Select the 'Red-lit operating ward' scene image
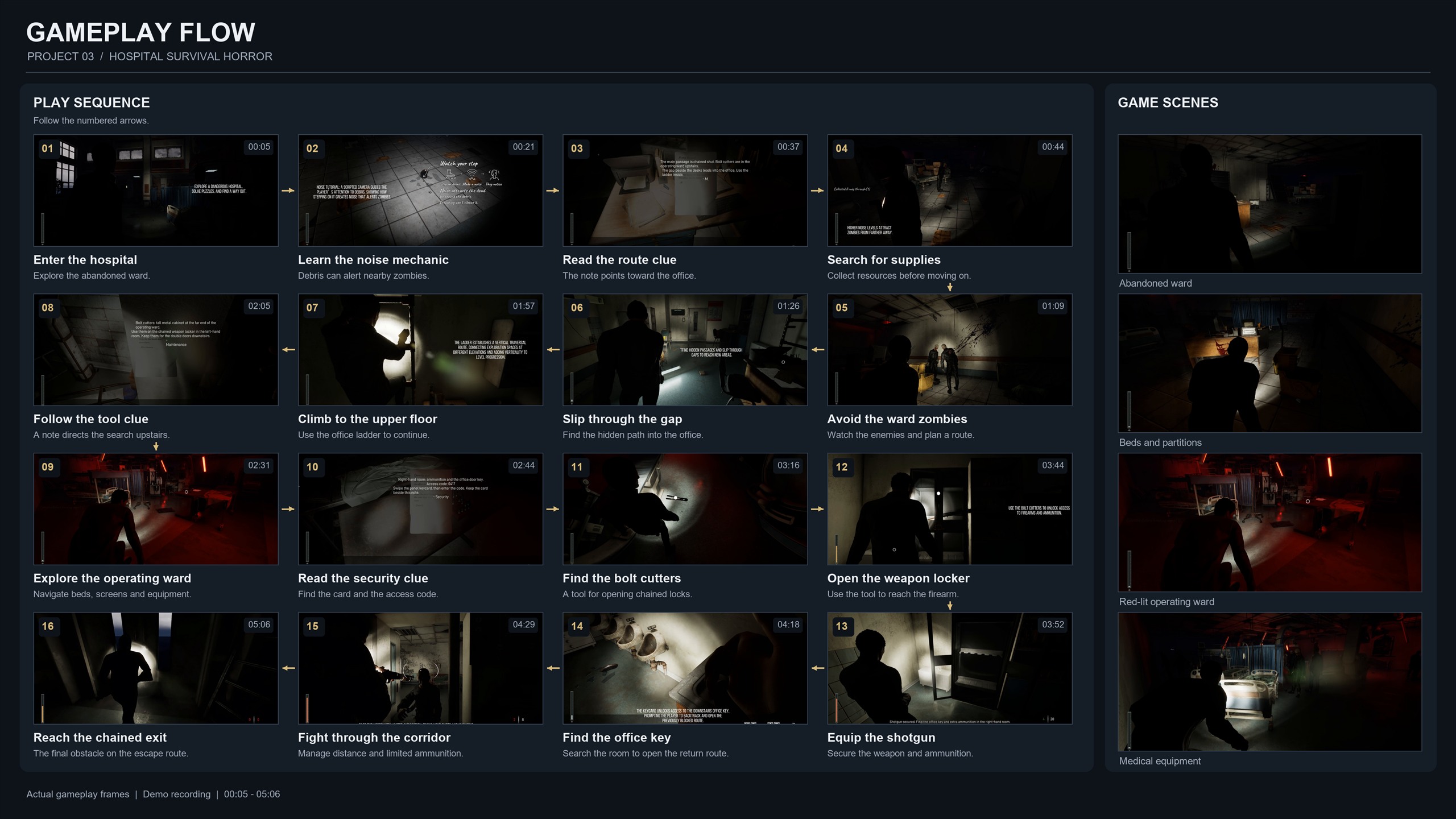 (1269, 523)
